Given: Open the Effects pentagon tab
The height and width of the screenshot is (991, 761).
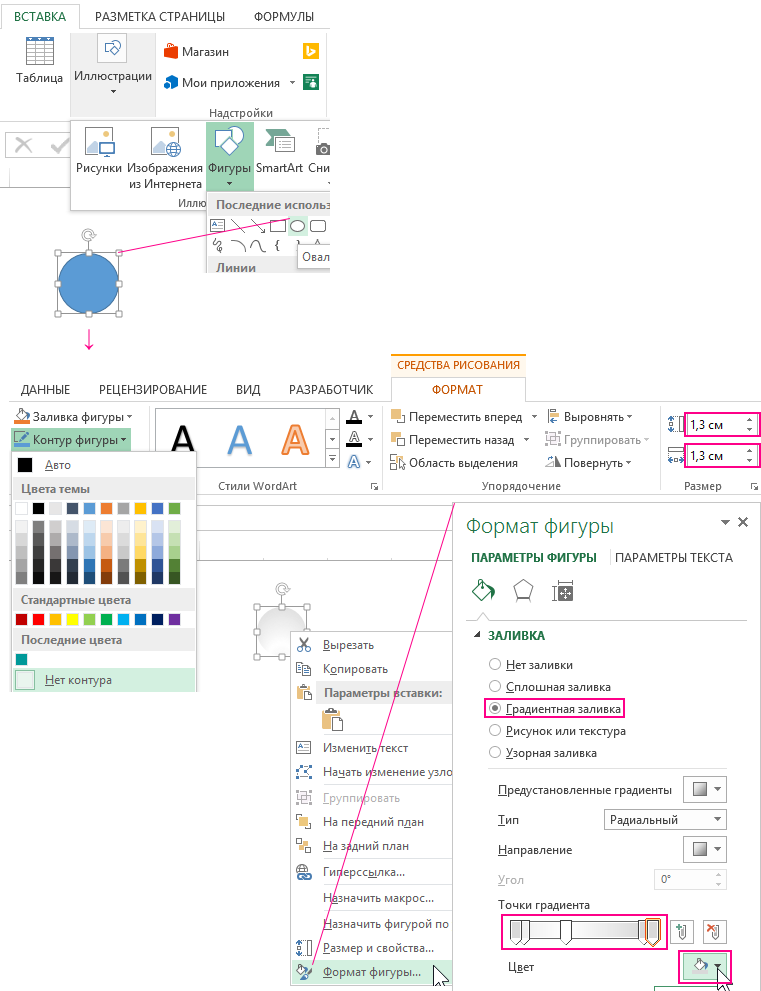Looking at the screenshot, I should pos(522,591).
